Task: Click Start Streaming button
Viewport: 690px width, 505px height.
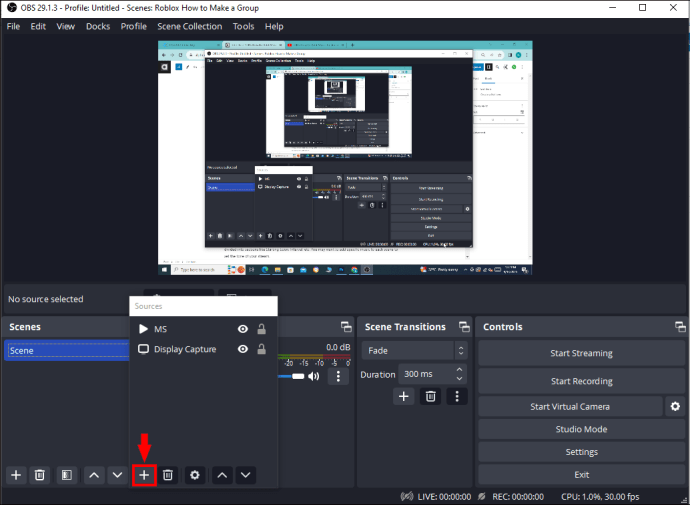Action: tap(581, 353)
